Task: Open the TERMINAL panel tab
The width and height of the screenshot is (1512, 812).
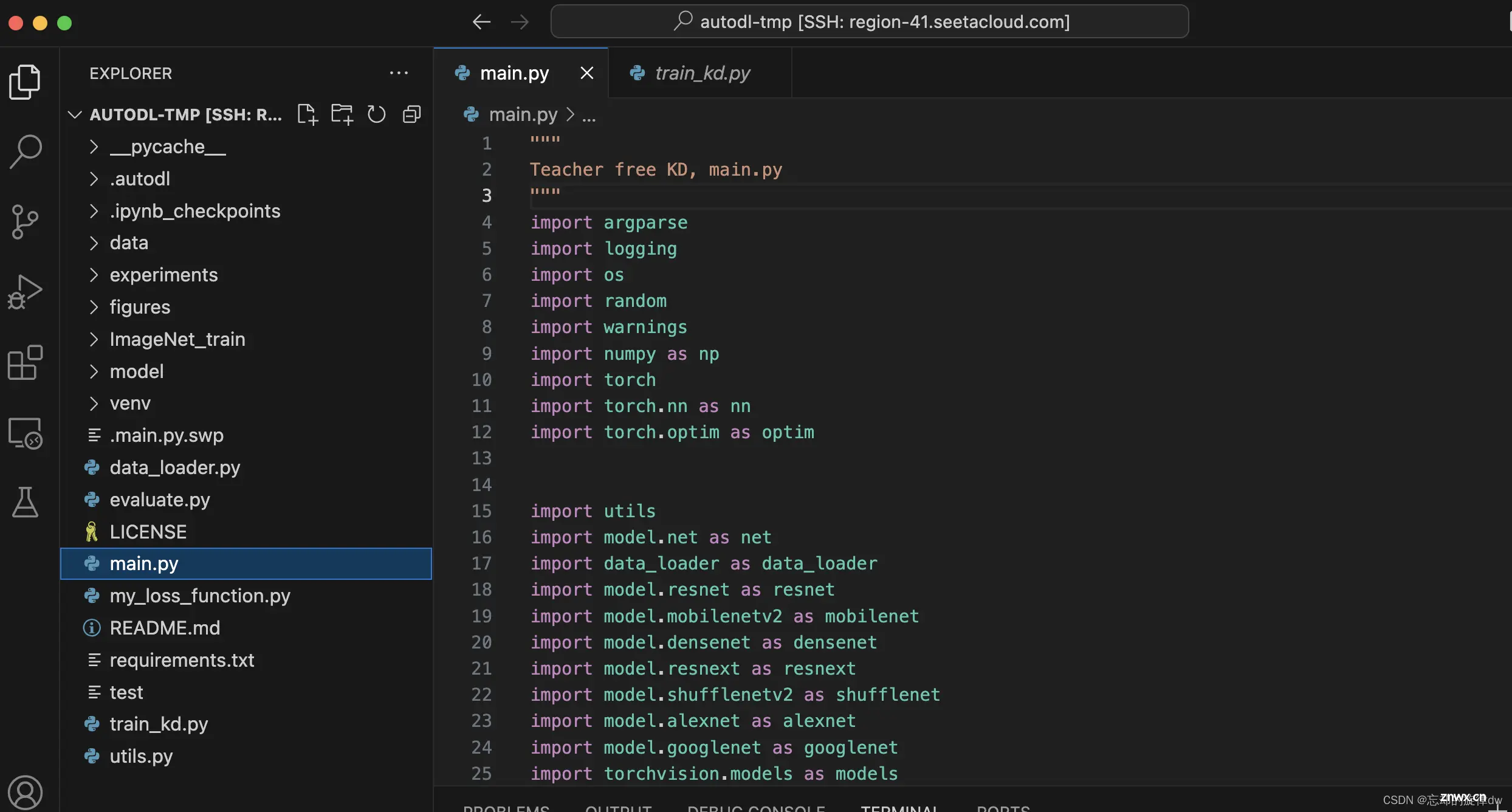Action: coord(900,808)
